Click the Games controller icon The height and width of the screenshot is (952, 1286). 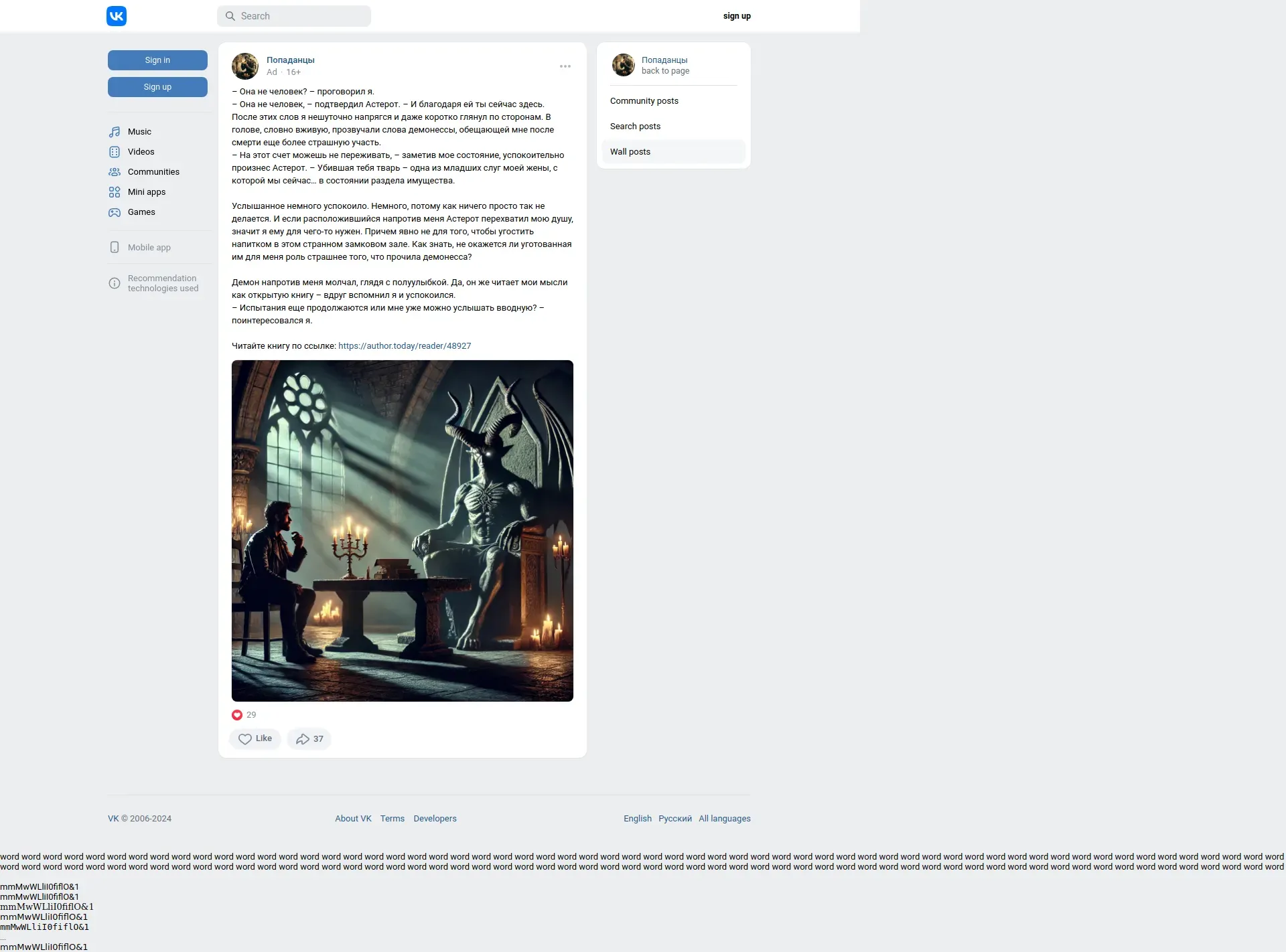pos(115,212)
